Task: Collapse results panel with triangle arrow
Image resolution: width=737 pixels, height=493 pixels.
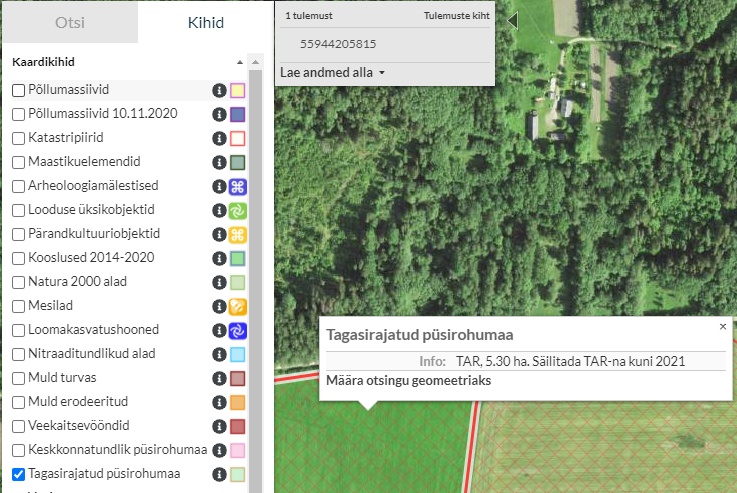Action: (513, 21)
